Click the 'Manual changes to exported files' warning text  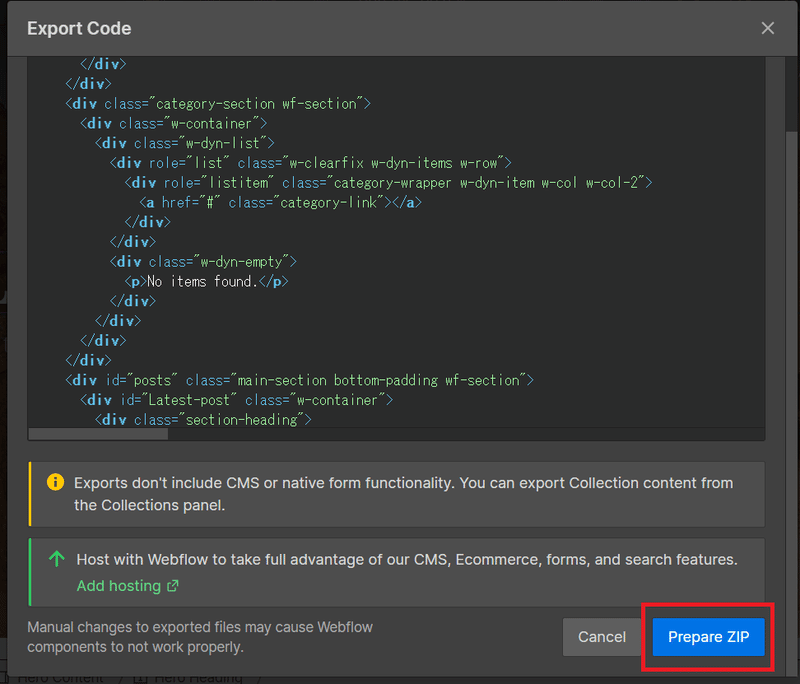tap(200, 637)
